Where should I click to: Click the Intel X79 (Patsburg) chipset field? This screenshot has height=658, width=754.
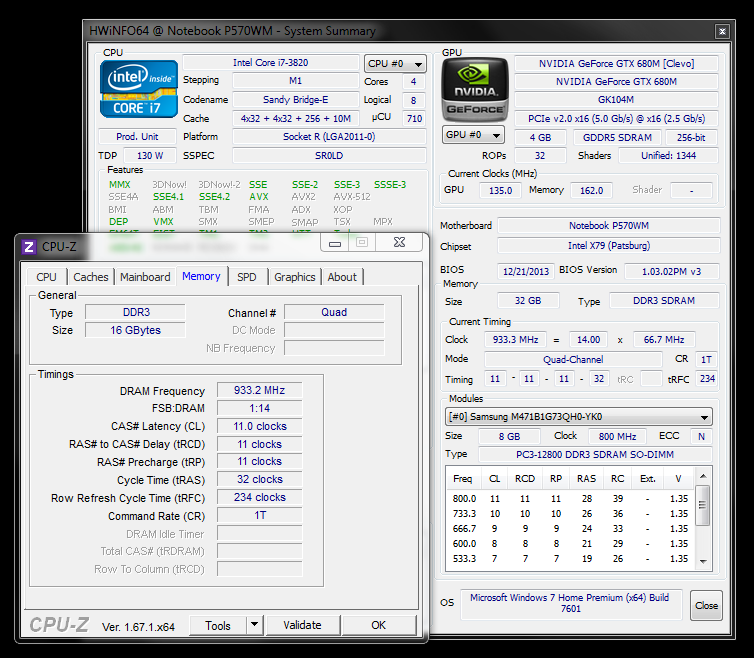(x=609, y=245)
